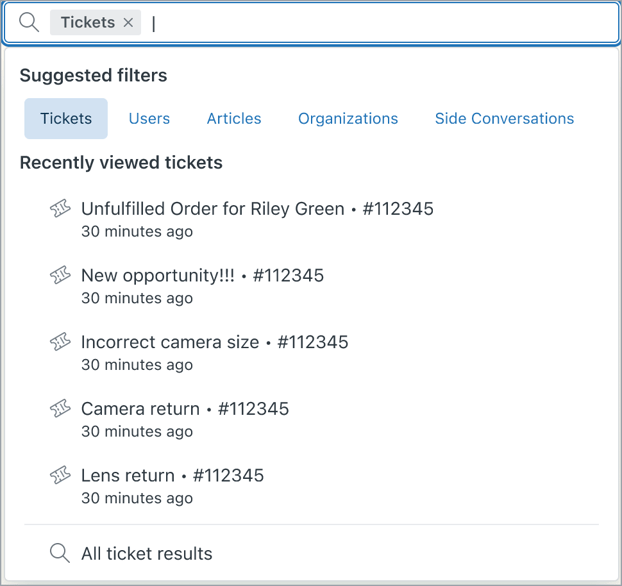Screen dimensions: 622x586
Task: Click the Recently viewed tickets heading
Action: [x=121, y=163]
